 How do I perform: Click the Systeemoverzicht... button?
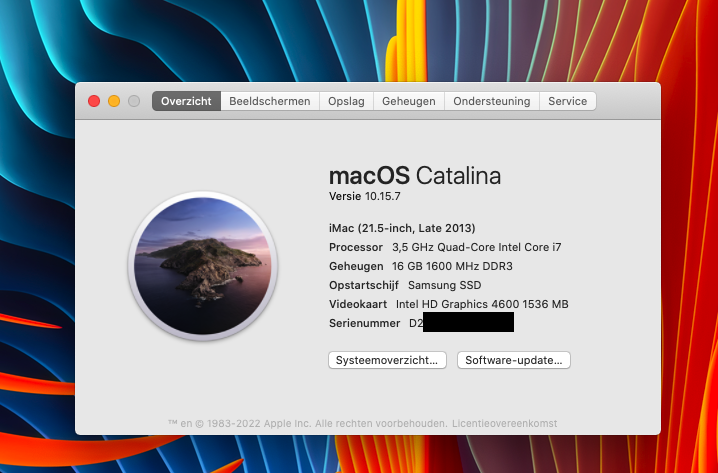coord(387,360)
